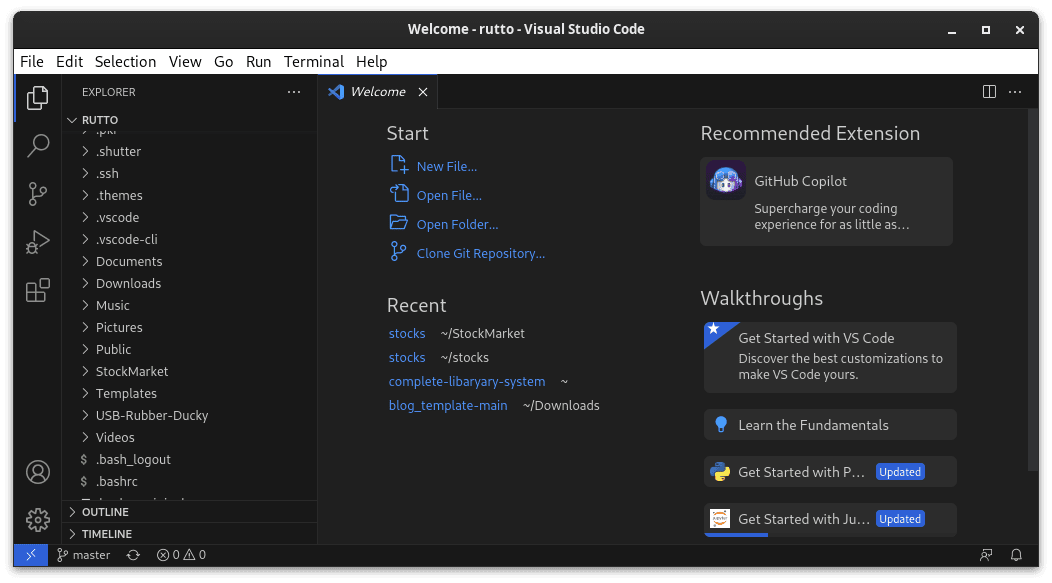Open the File menu
Image resolution: width=1052 pixels, height=583 pixels.
[32, 62]
